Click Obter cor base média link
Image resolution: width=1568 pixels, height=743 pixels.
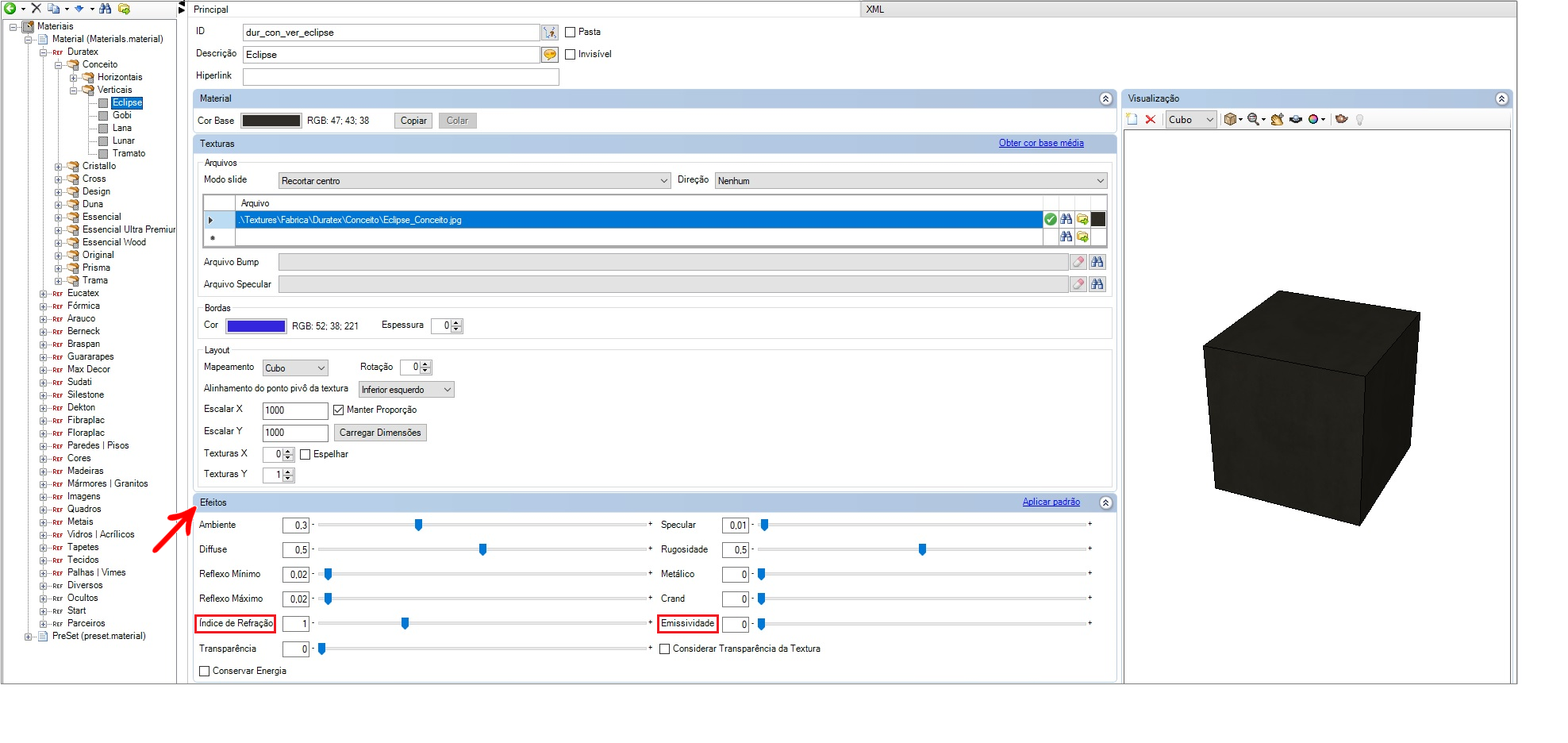(x=1041, y=144)
